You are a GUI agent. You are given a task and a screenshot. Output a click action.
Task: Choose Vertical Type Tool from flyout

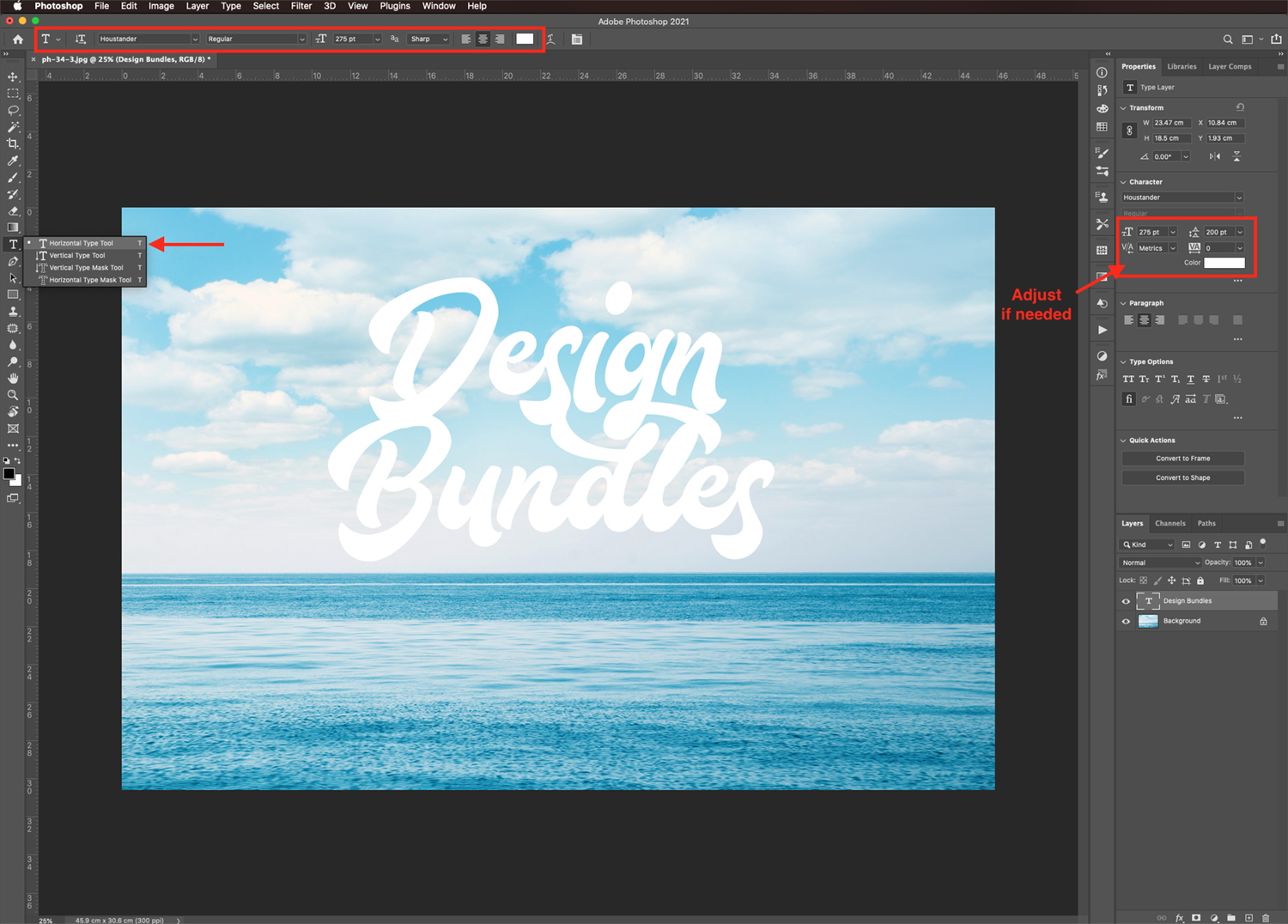(x=85, y=255)
